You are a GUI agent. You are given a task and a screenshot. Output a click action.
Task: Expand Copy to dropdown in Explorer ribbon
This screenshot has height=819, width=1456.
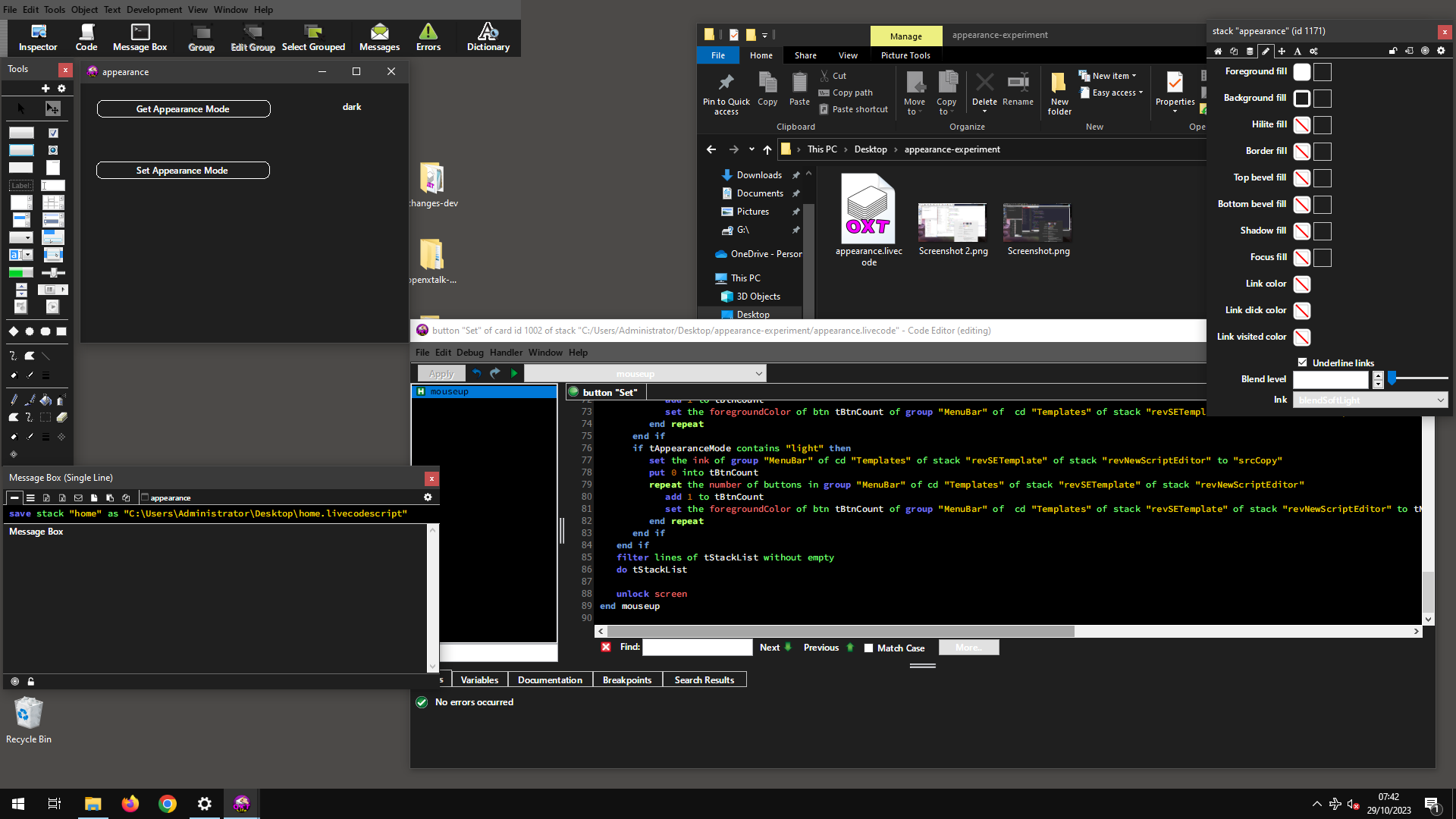tap(946, 93)
